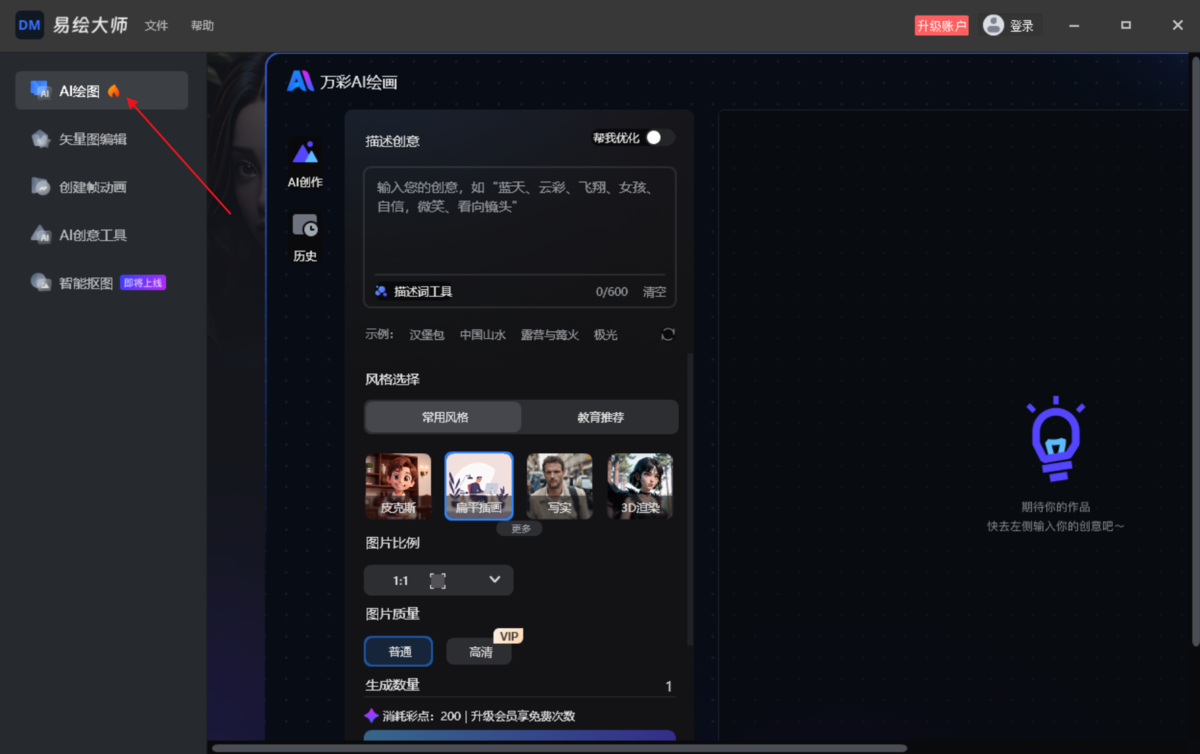Select the 皮克斯 style thumbnail

[x=398, y=485]
